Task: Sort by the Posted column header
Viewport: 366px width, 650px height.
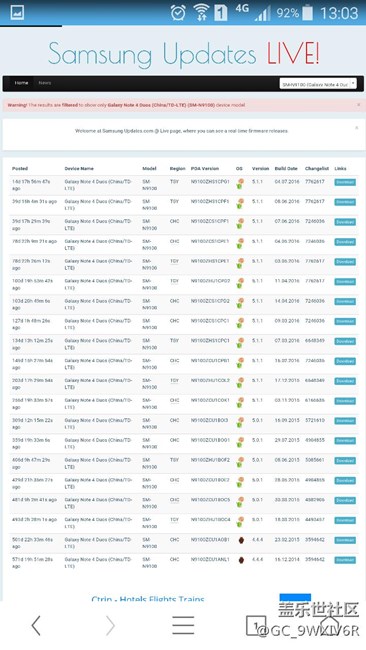Action: (x=20, y=169)
